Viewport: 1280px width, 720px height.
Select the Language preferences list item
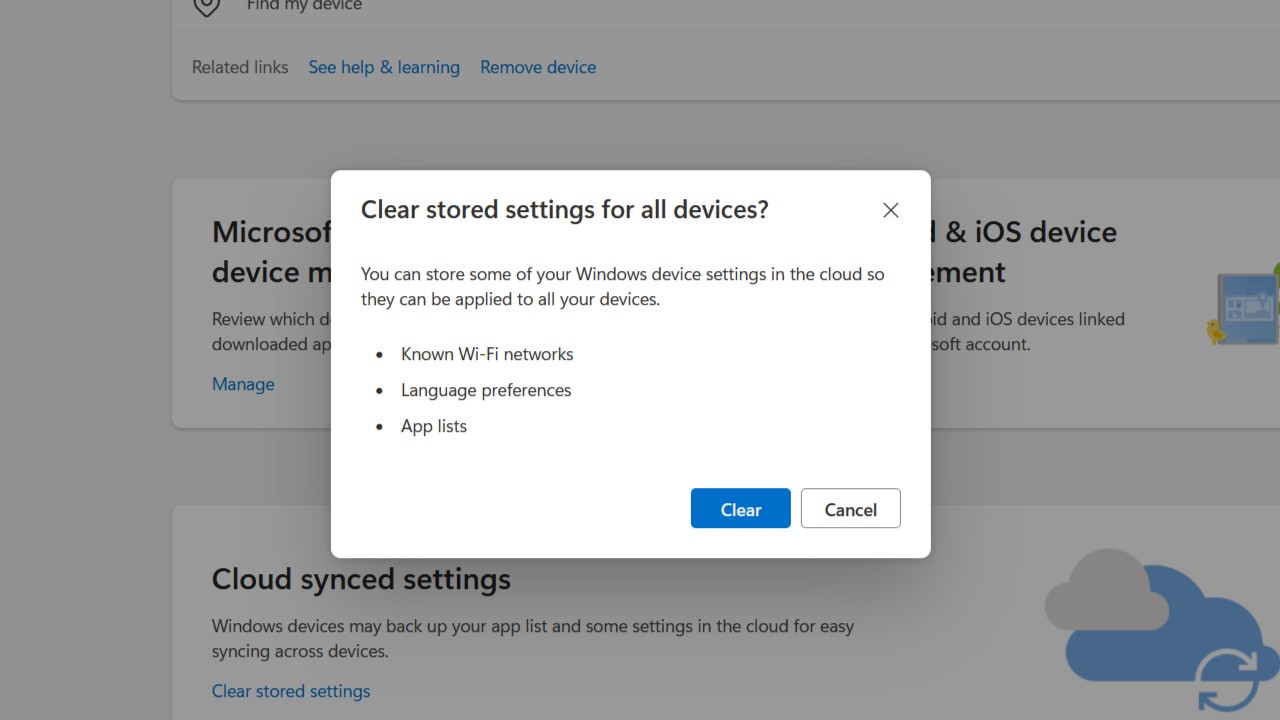click(486, 390)
